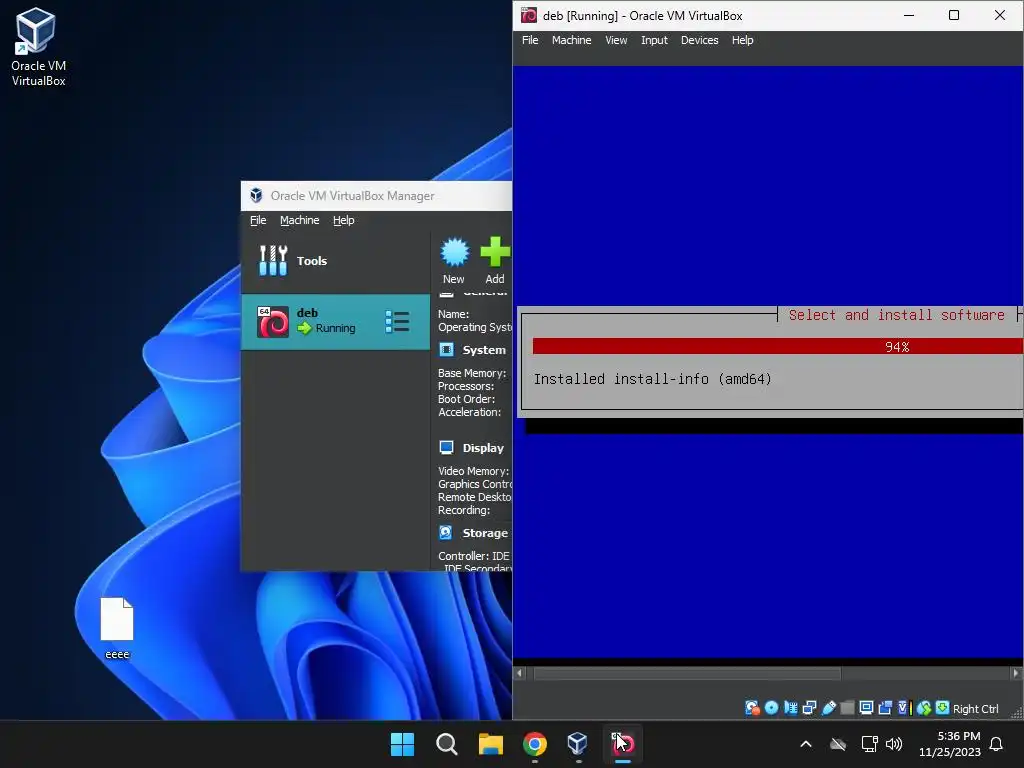Image resolution: width=1024 pixels, height=768 pixels.
Task: Switch to VirtualBox Manager taskbar icon
Action: (578, 744)
